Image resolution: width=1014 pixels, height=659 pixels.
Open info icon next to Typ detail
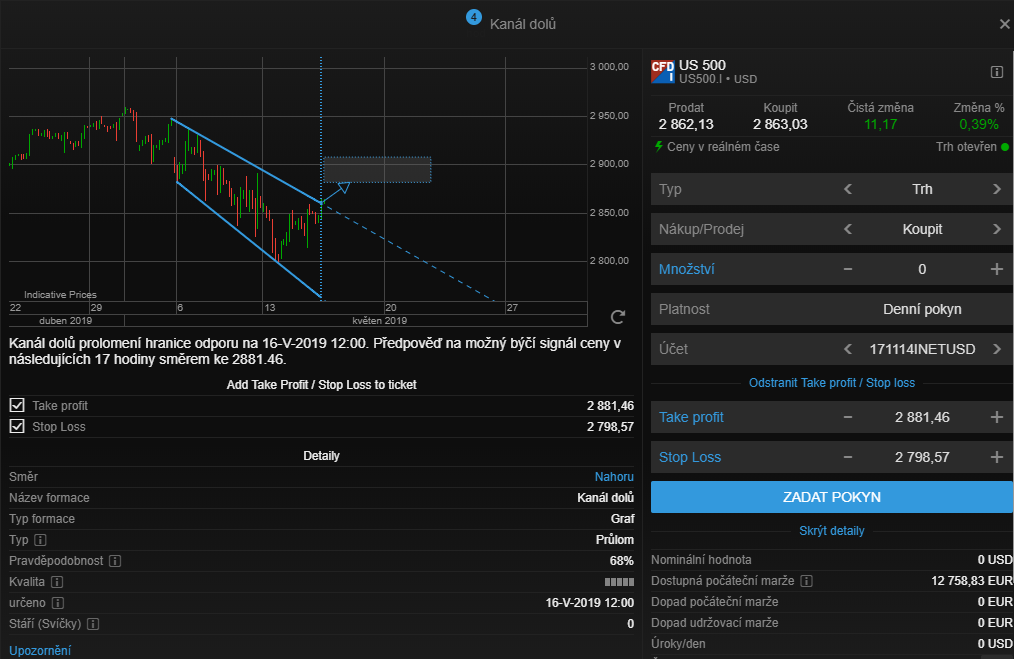tap(40, 540)
